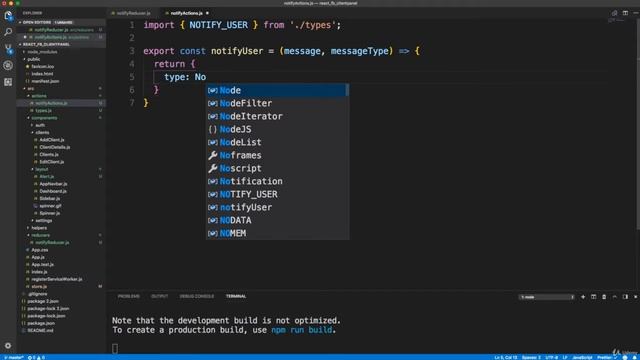Choose the NOTIFY_USER suggestion
The height and width of the screenshot is (360, 640).
pyautogui.click(x=277, y=194)
